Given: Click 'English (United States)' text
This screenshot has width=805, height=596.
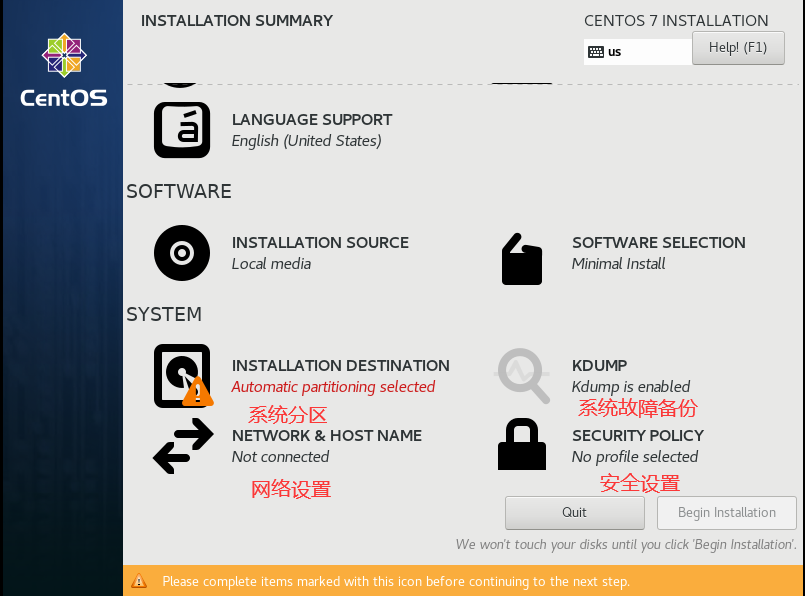Looking at the screenshot, I should click(x=306, y=141).
